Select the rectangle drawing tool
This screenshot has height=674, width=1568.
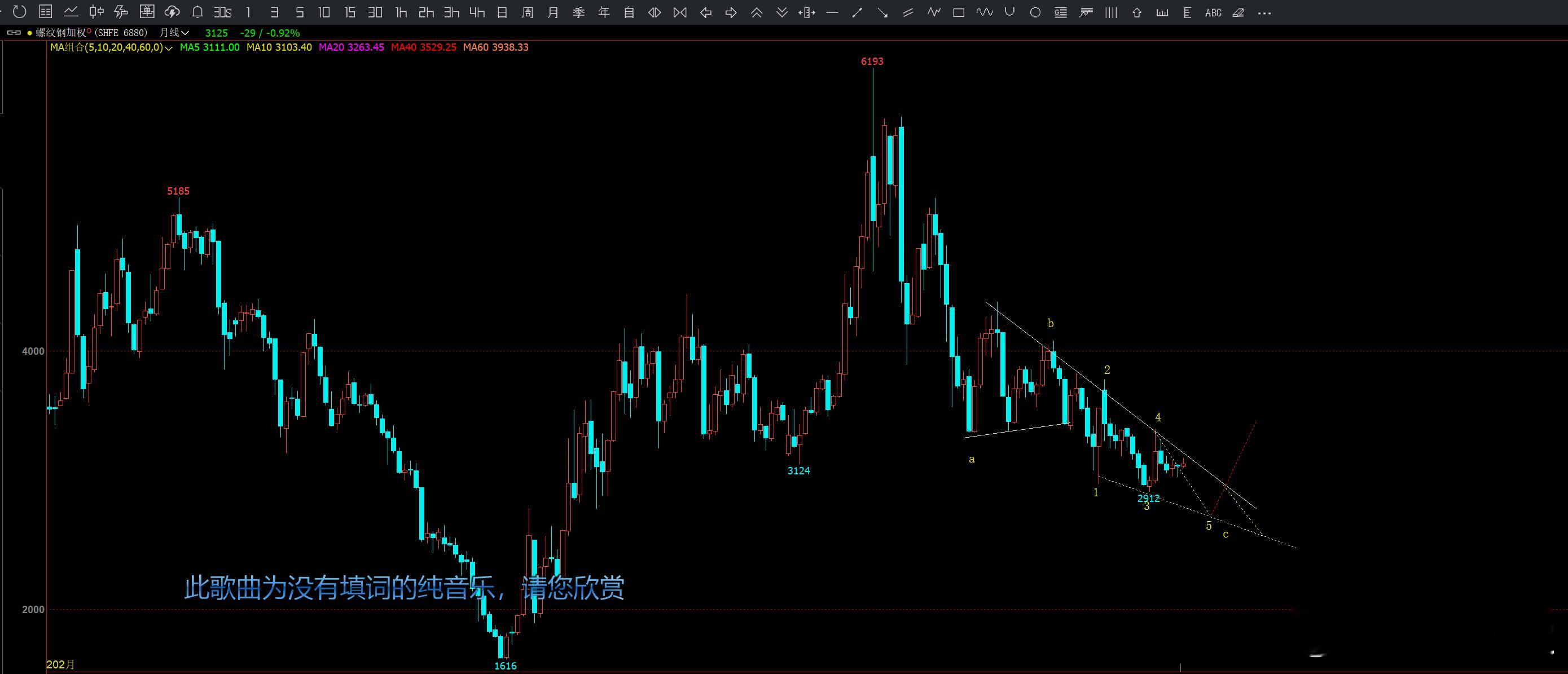click(x=959, y=12)
